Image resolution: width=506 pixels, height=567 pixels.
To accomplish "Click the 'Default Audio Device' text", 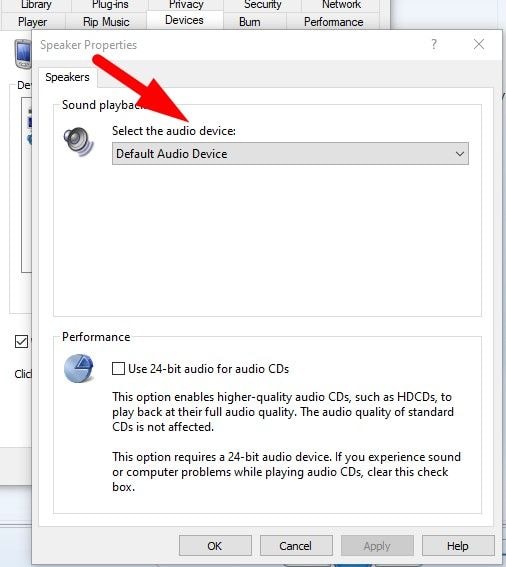I will [171, 154].
